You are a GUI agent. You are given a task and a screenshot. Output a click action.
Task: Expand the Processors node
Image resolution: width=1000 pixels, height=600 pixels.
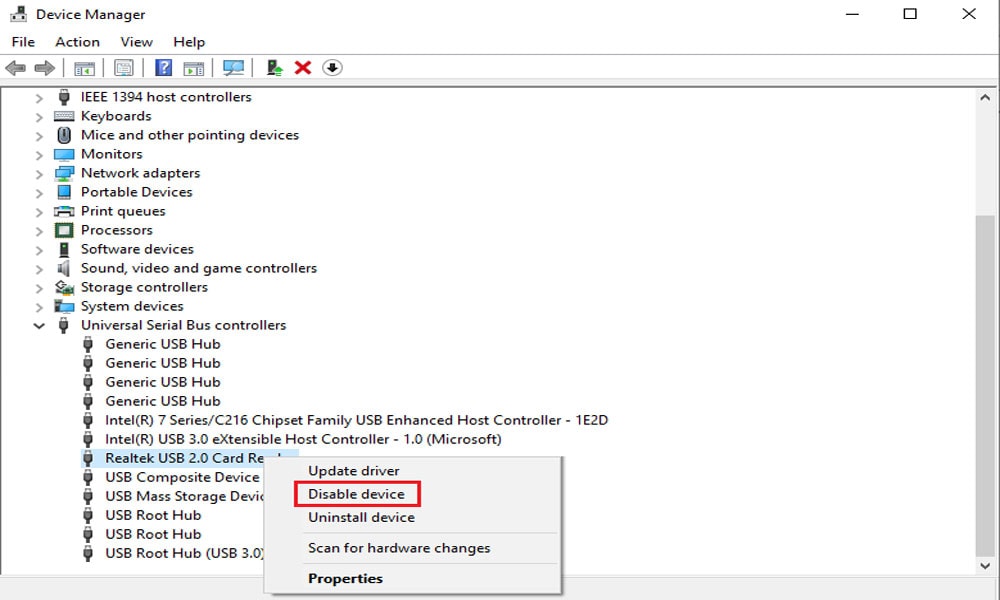(x=39, y=231)
